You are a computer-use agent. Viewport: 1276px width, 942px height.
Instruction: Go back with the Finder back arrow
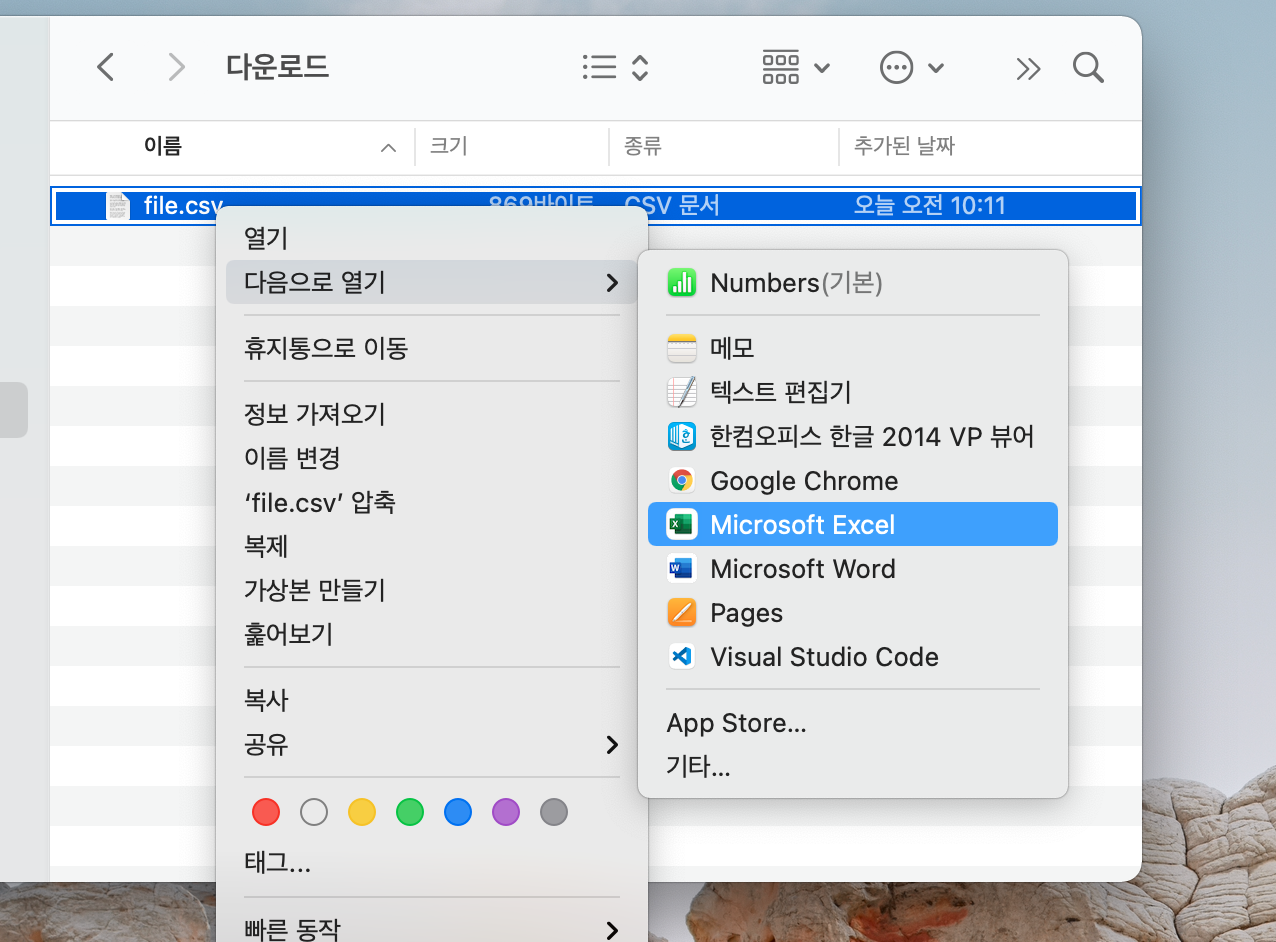[x=105, y=67]
